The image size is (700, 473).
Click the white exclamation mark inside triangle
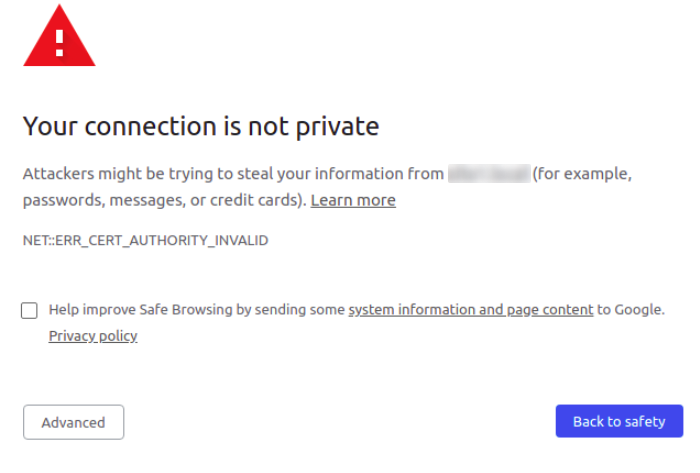(59, 43)
